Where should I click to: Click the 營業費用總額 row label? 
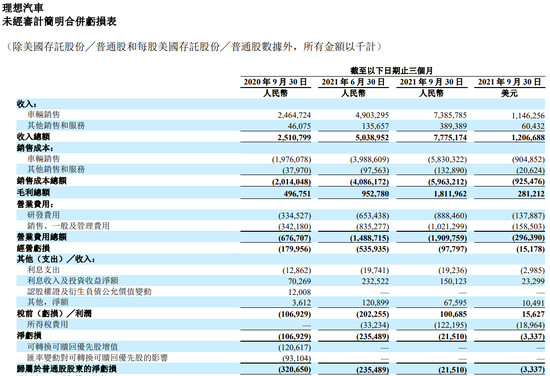click(41, 237)
